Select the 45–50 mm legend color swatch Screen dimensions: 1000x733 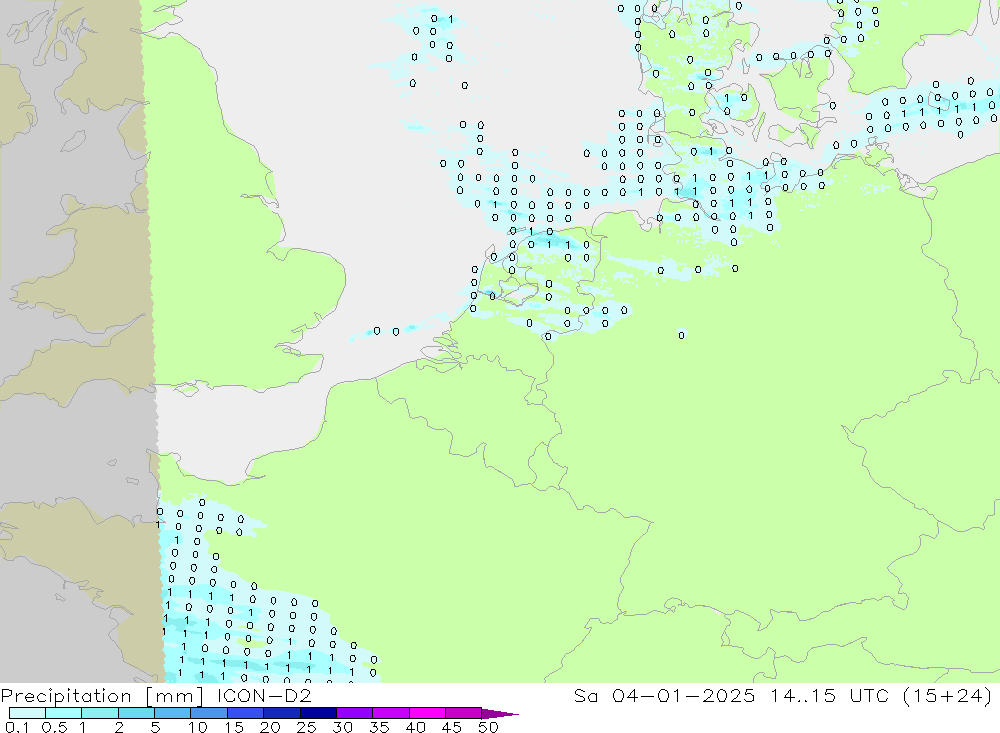click(464, 713)
